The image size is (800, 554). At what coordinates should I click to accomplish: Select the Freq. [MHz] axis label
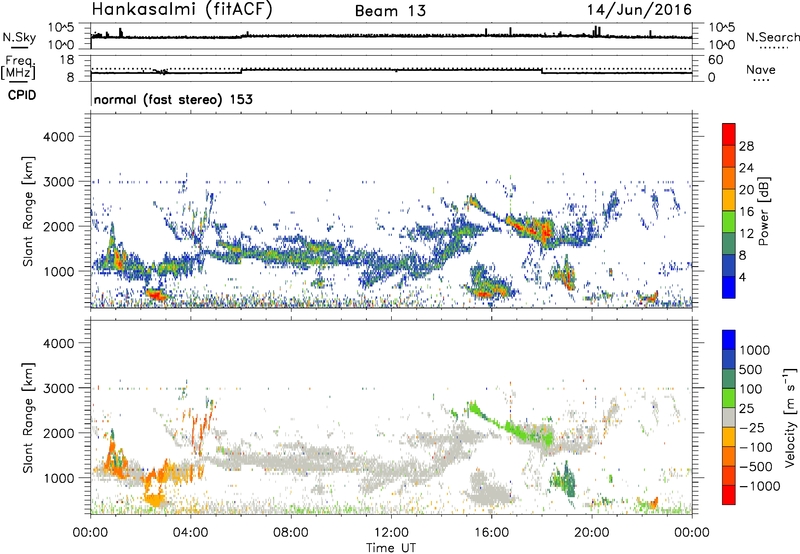click(x=20, y=68)
